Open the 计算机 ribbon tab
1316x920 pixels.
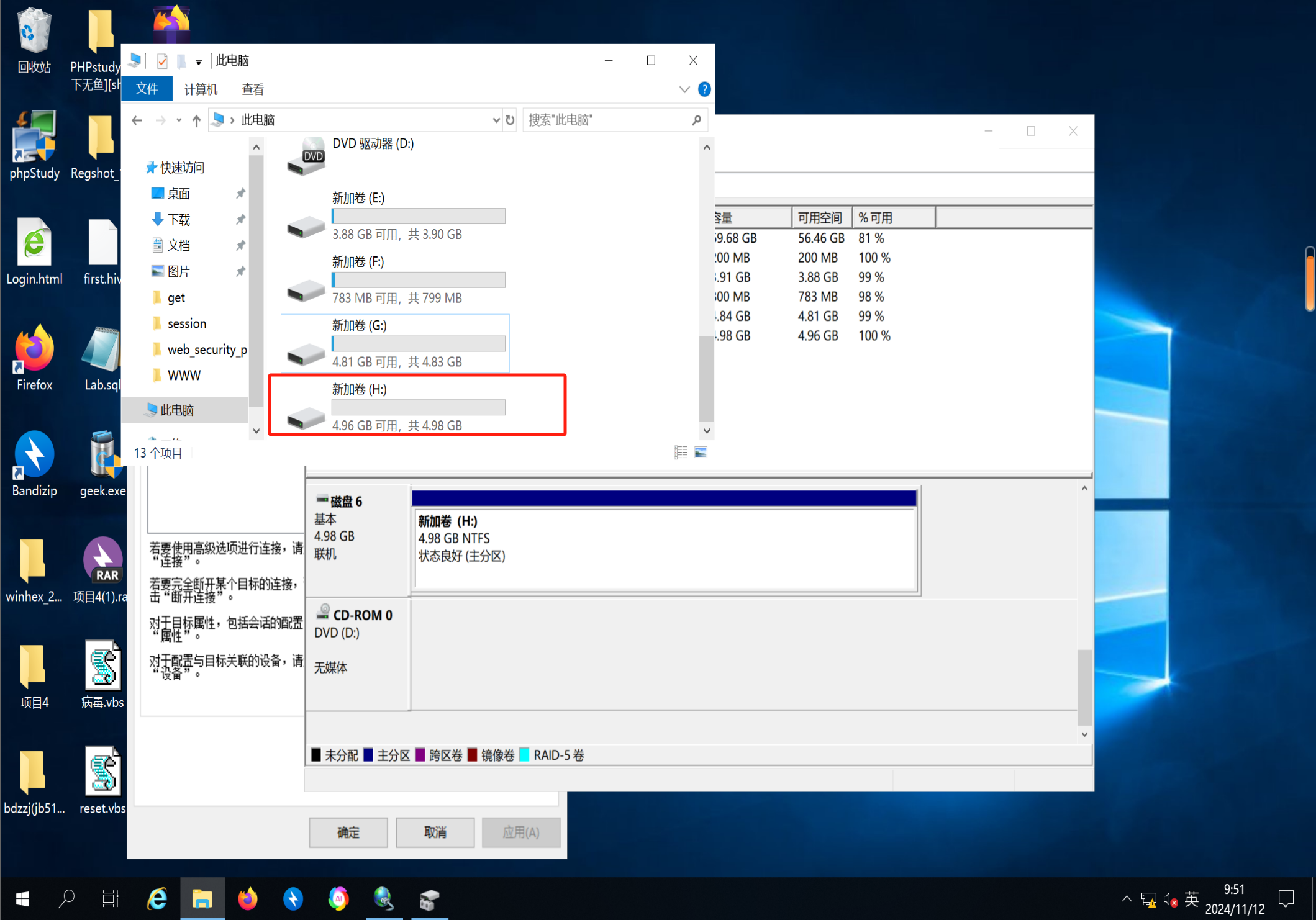[x=201, y=89]
